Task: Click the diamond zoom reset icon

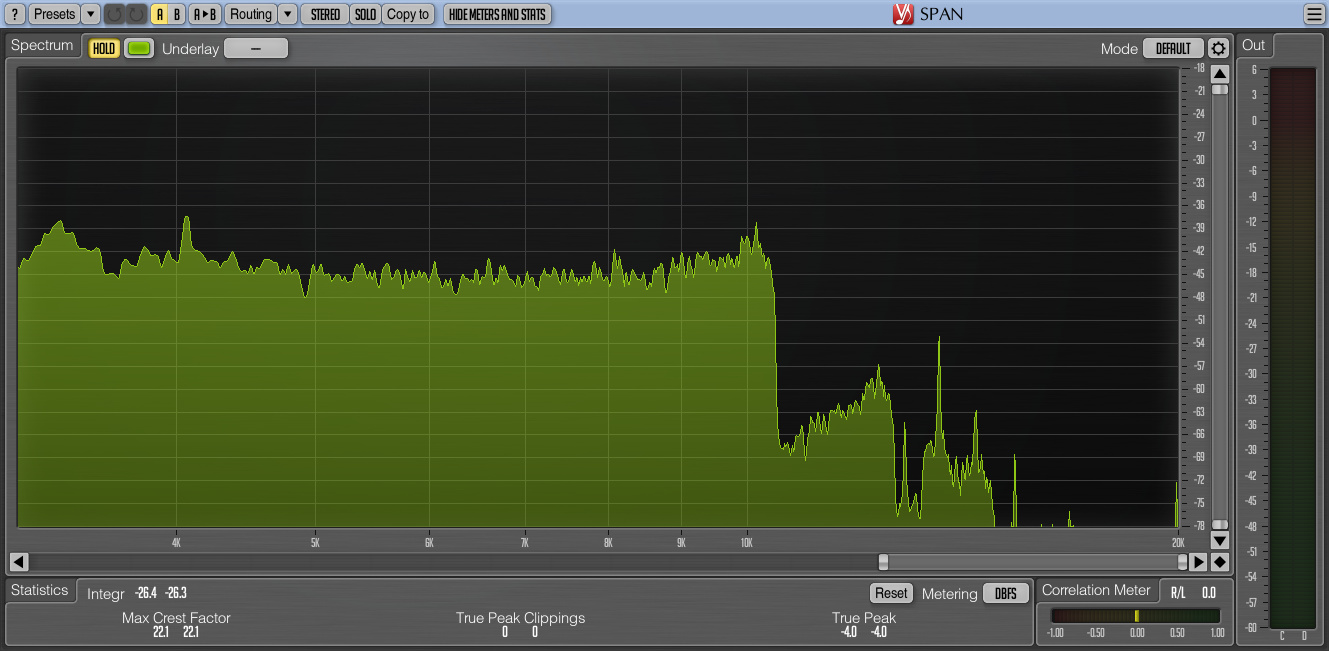Action: pos(1219,562)
